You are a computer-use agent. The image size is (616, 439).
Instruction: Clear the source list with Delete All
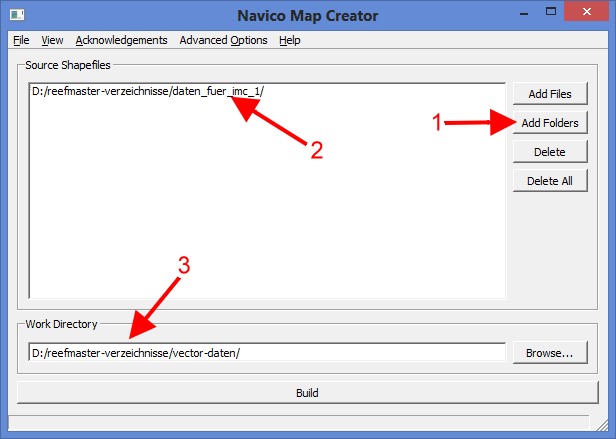pos(550,181)
